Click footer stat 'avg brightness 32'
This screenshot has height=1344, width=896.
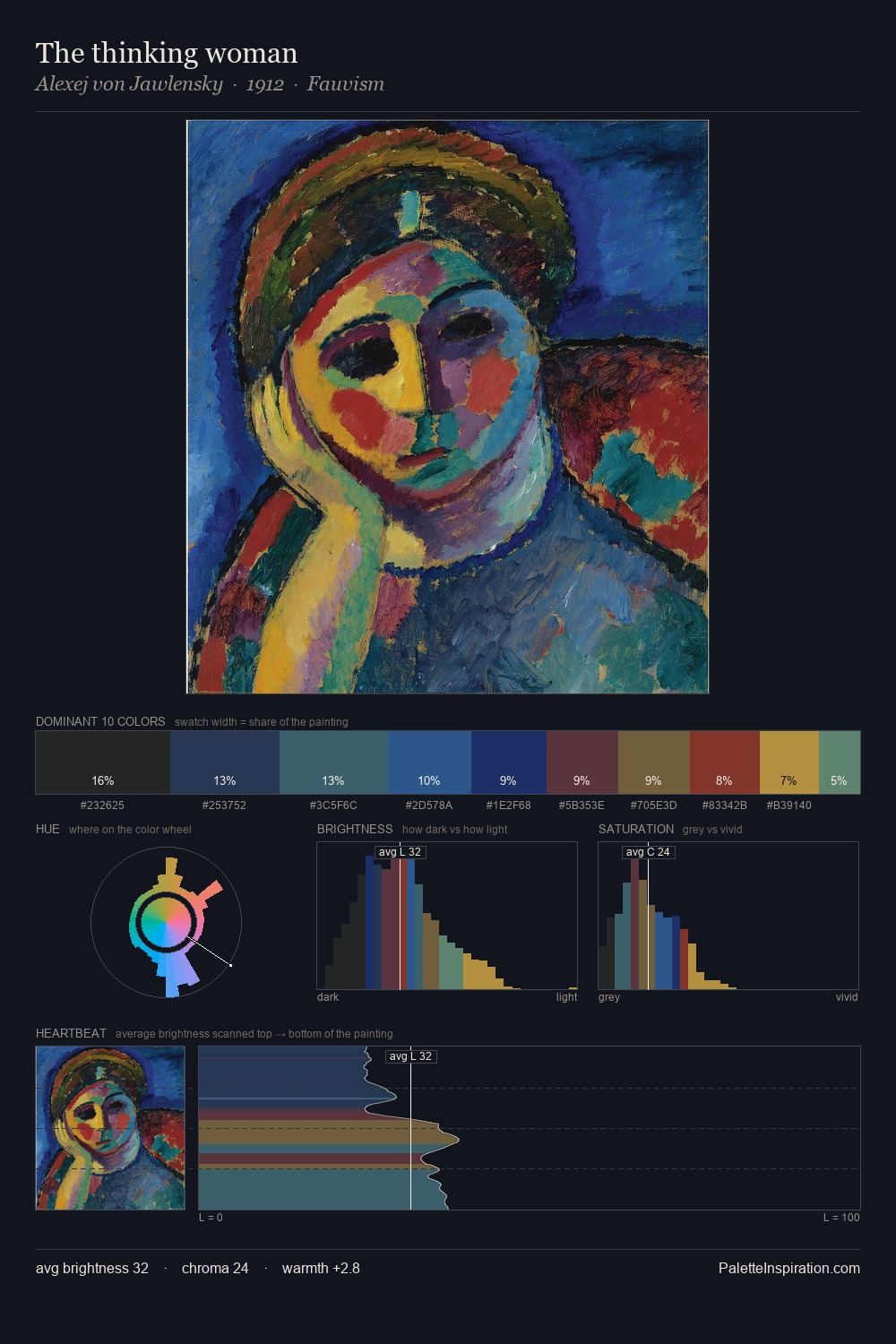92,1269
